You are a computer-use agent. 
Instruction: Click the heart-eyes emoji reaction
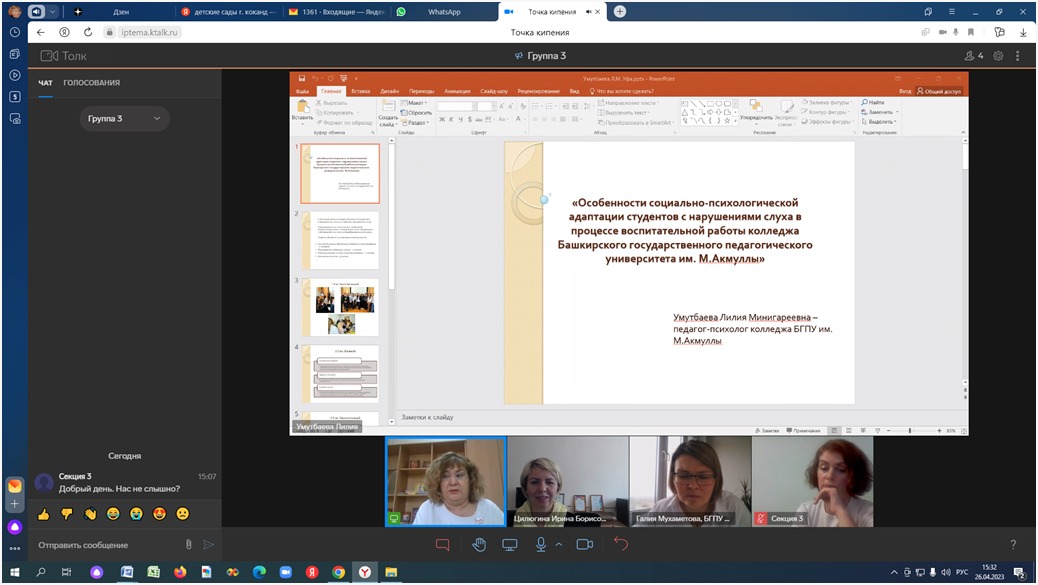point(160,513)
